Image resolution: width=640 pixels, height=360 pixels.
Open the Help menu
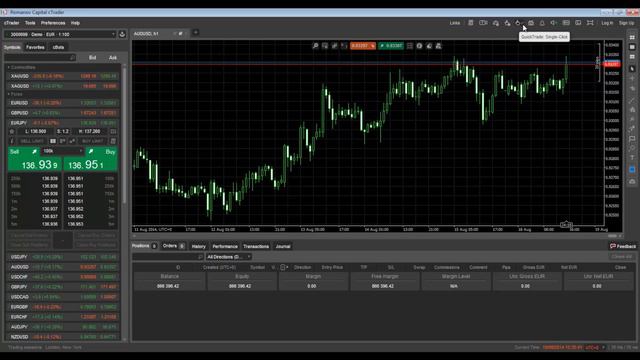point(76,23)
